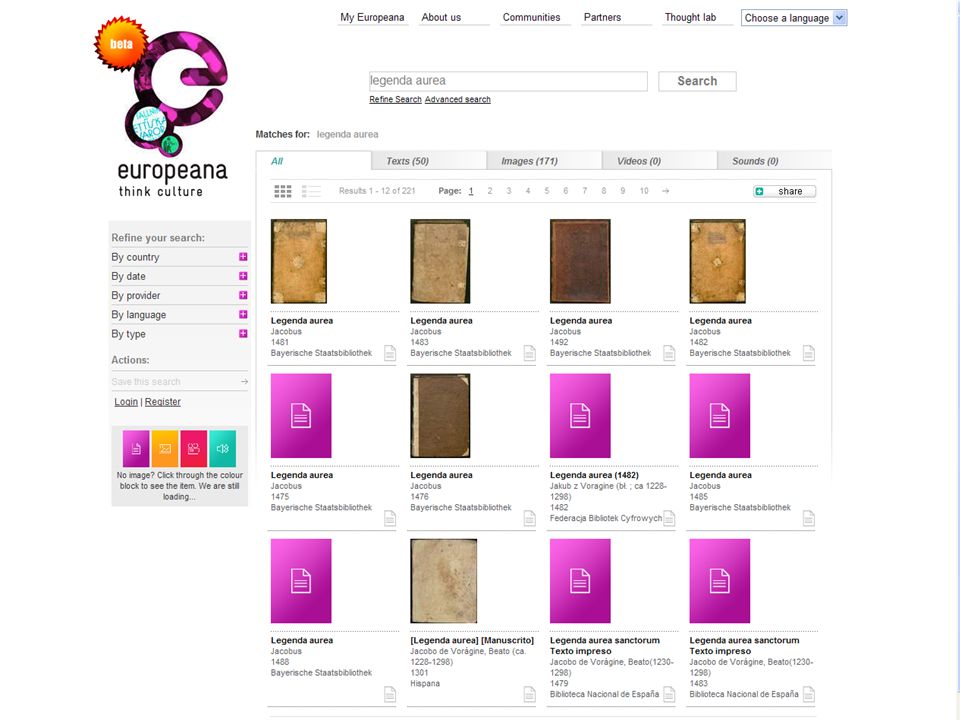Expand the By country filter
The height and width of the screenshot is (720, 960).
tap(243, 257)
